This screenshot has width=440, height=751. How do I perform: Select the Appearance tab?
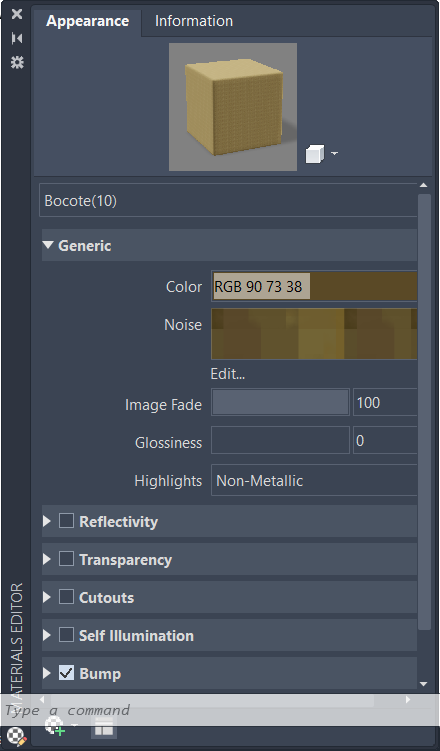pos(87,21)
